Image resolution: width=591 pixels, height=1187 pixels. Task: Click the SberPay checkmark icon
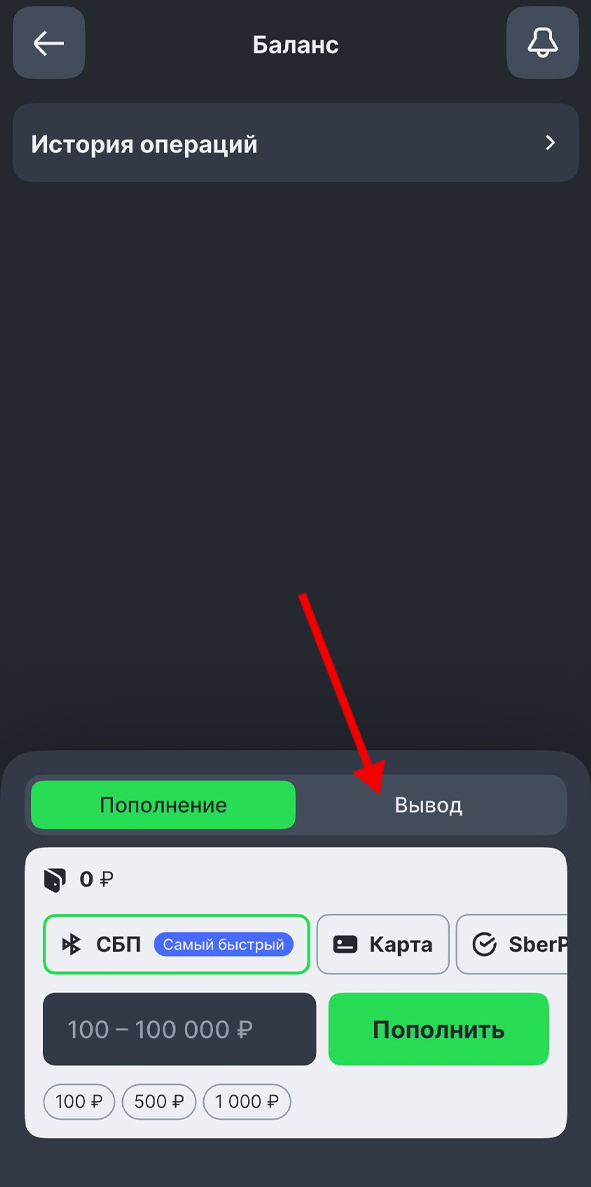[484, 945]
